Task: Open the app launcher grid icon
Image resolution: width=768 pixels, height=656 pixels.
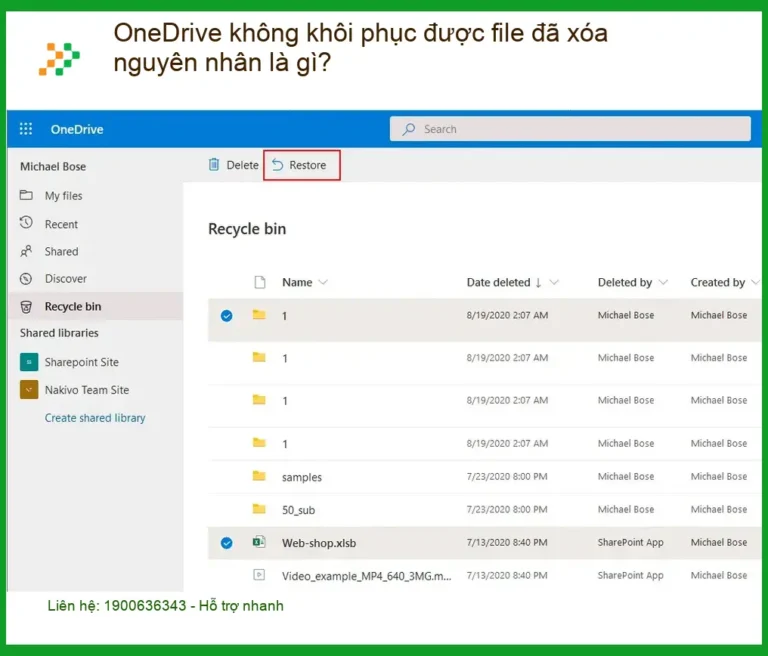Action: coord(25,129)
